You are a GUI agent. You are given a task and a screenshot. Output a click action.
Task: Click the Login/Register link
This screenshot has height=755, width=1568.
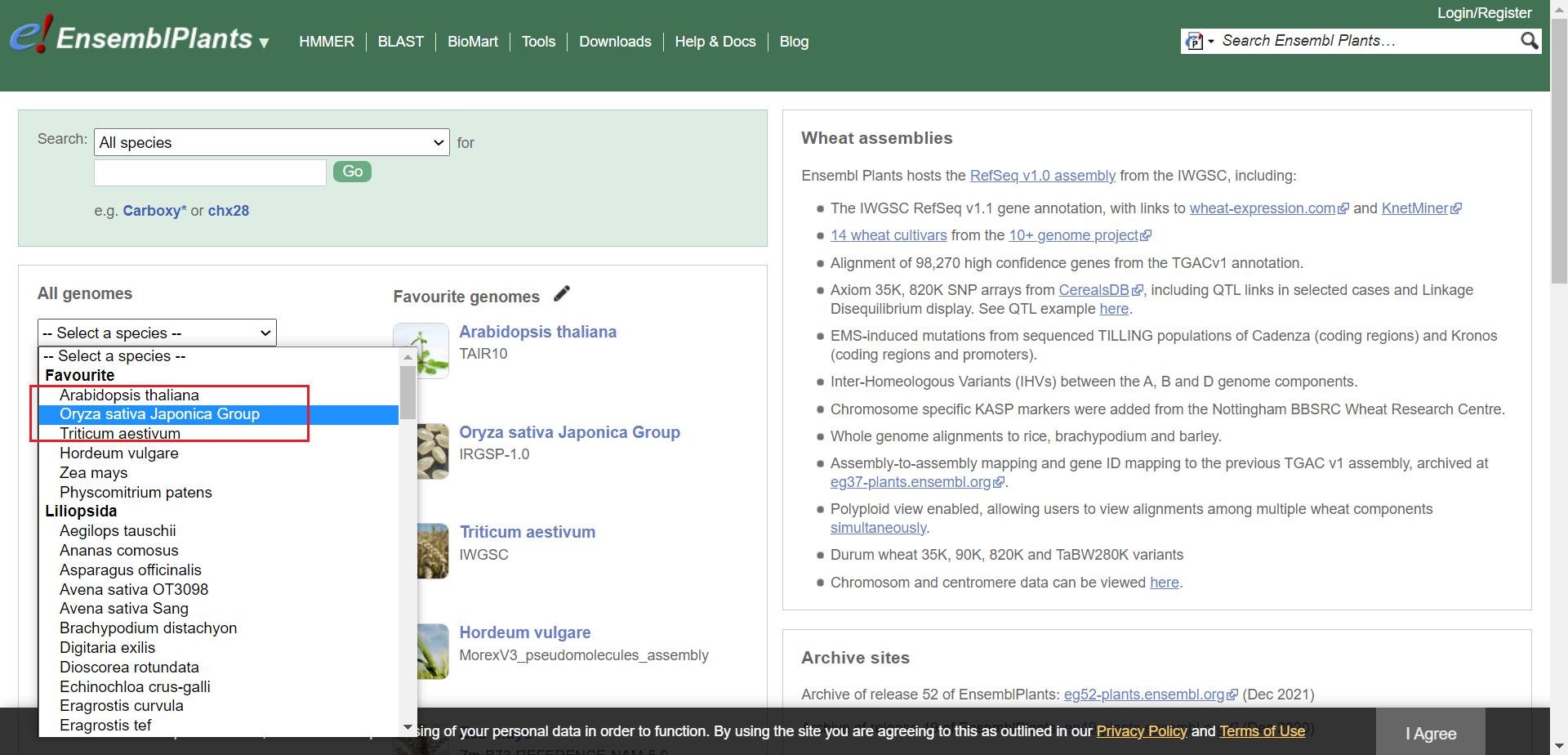[x=1484, y=13]
